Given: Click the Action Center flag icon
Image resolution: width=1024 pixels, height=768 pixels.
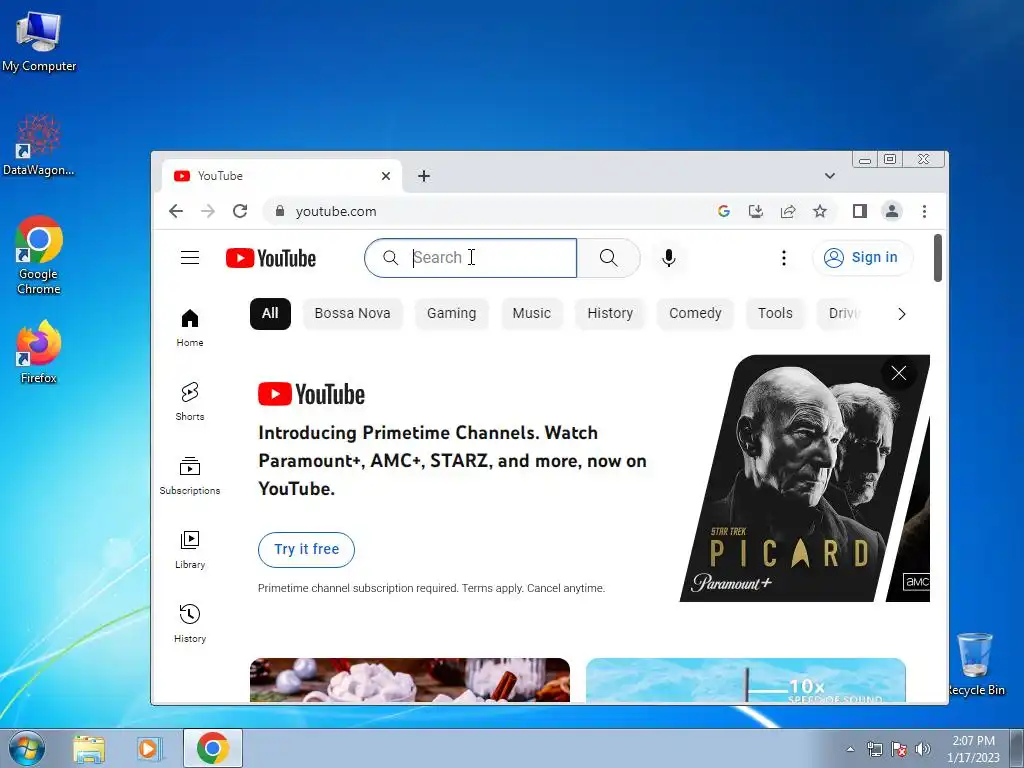Looking at the screenshot, I should click(899, 749).
